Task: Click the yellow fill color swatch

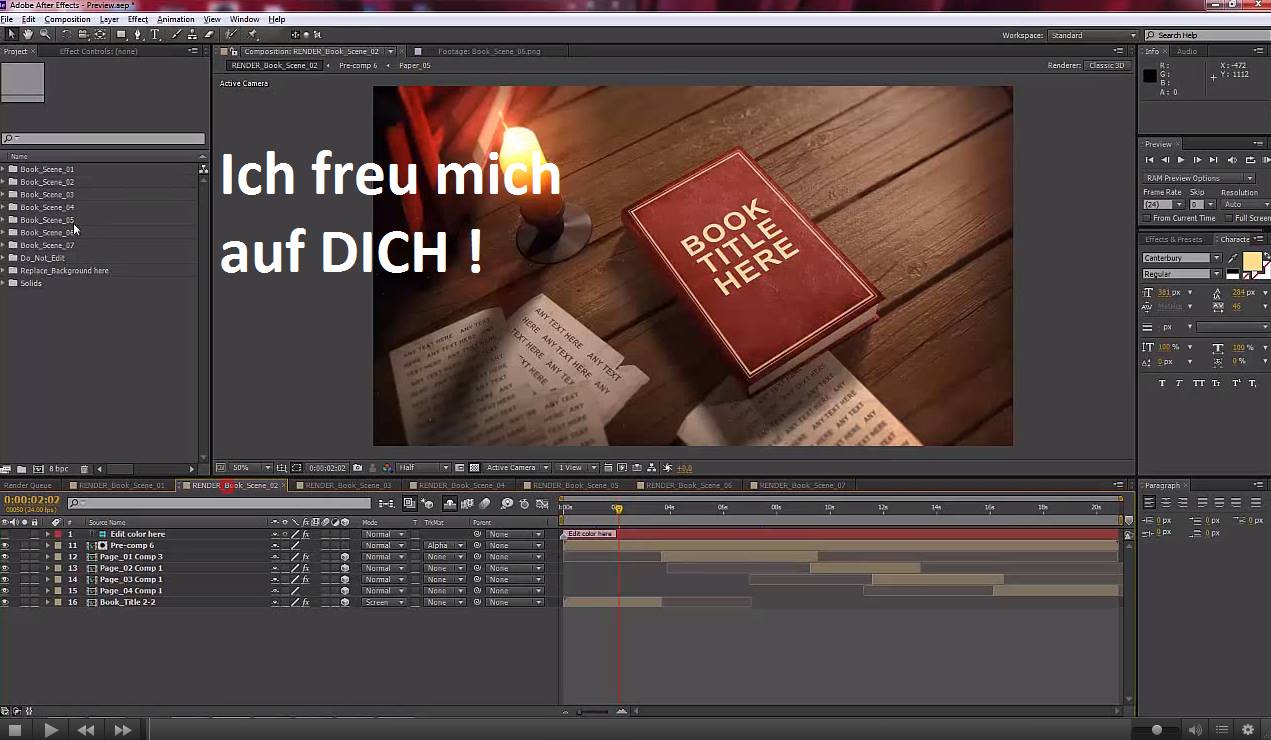Action: point(1252,262)
